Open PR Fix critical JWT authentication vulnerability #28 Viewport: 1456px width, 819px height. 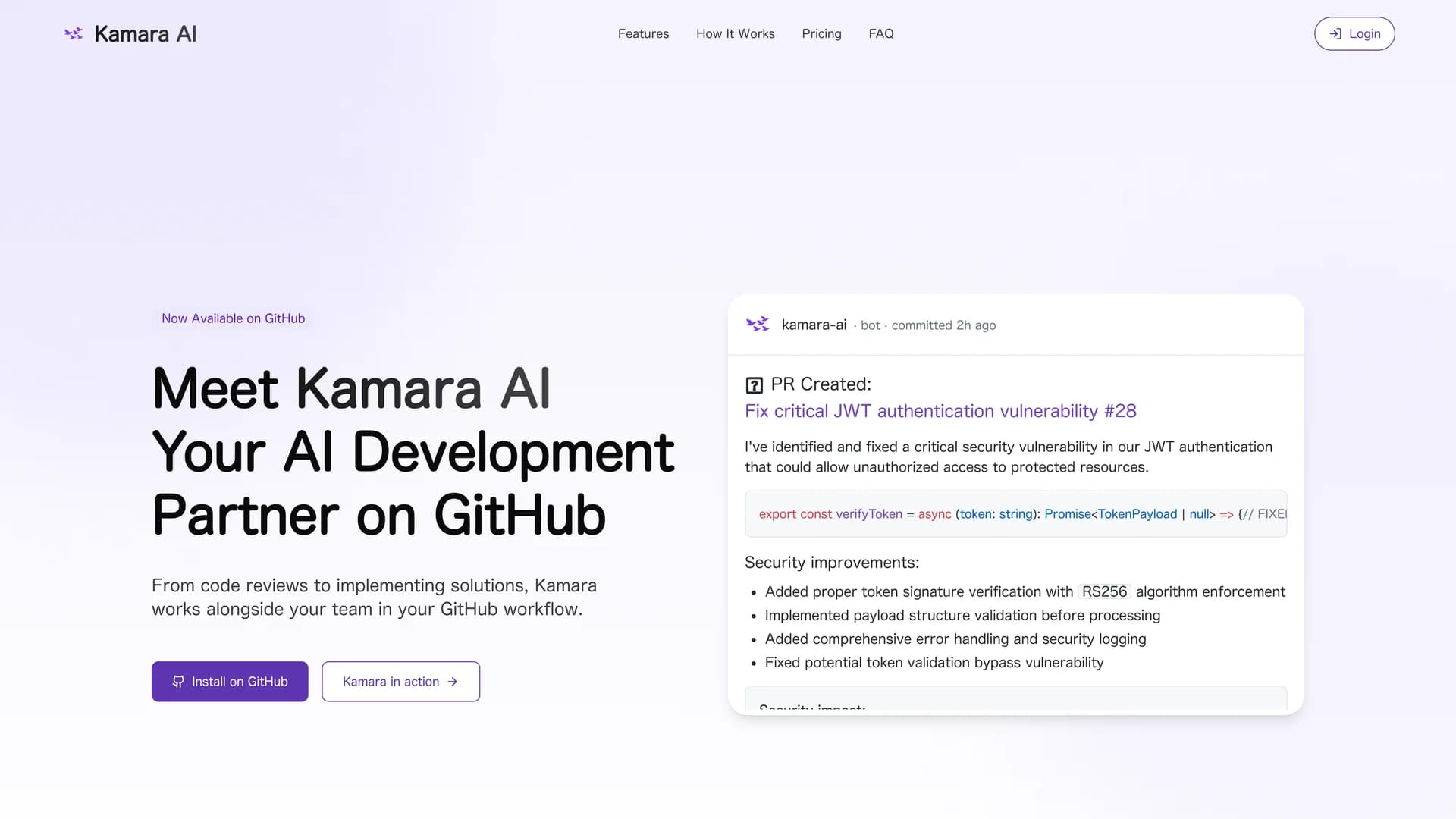(940, 411)
